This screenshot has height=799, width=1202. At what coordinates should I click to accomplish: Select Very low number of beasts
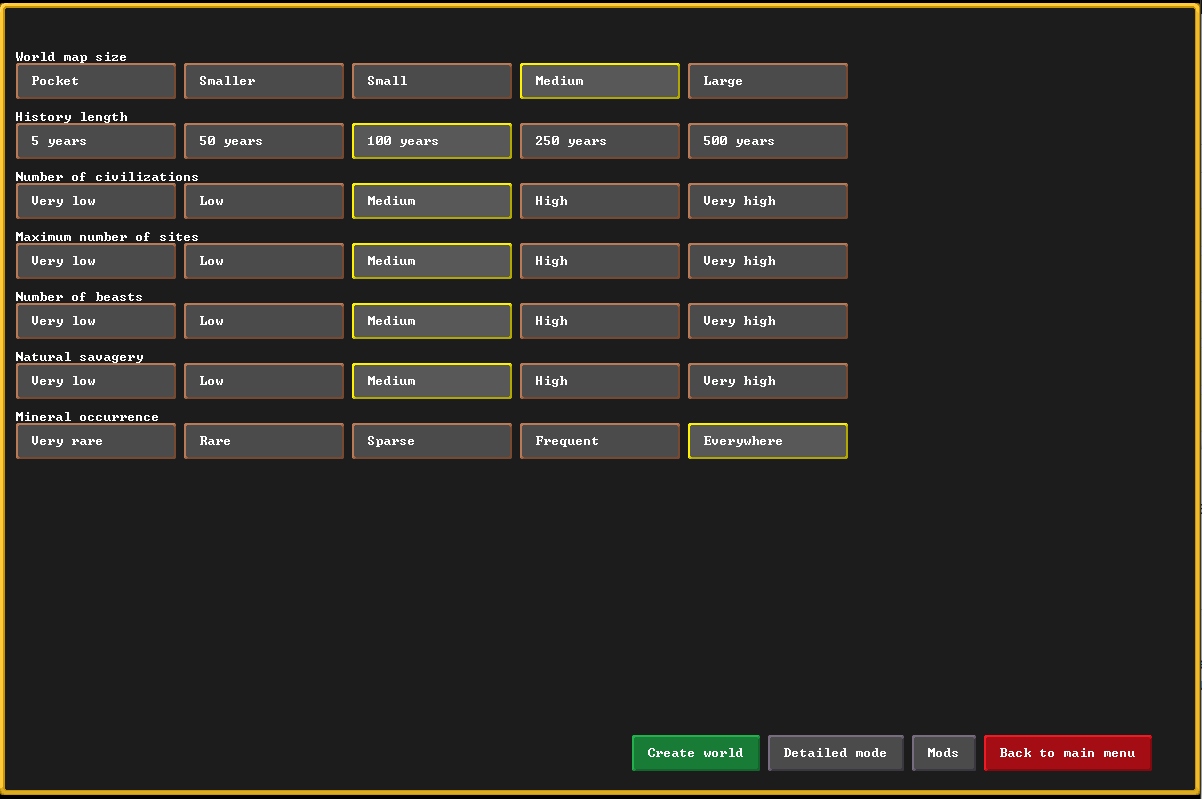coord(96,321)
